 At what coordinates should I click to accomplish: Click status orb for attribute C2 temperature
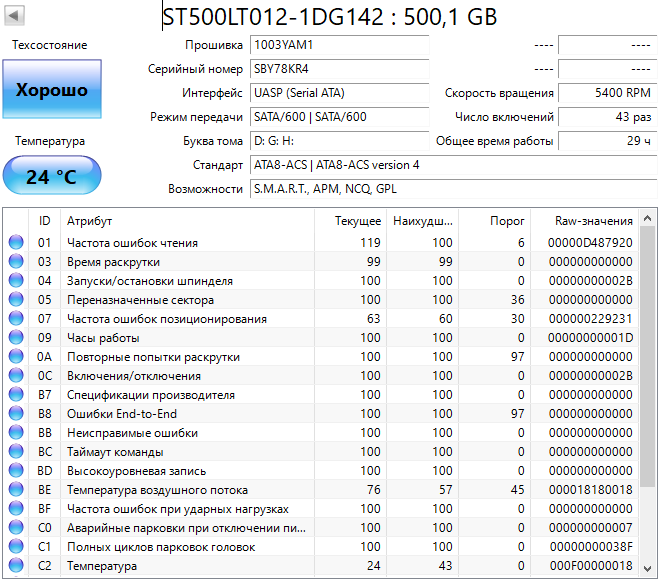tap(16, 565)
